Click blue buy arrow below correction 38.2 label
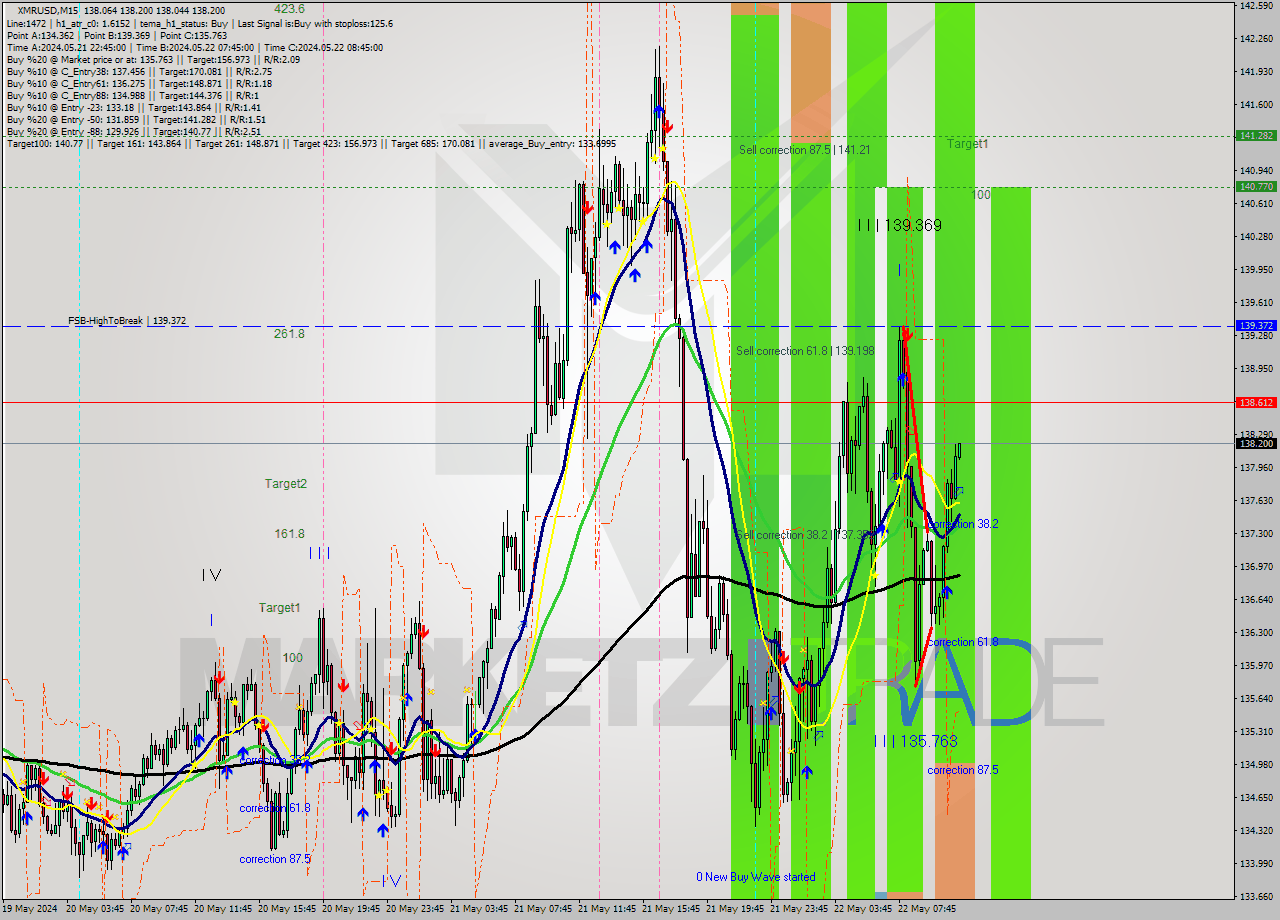 pos(946,592)
